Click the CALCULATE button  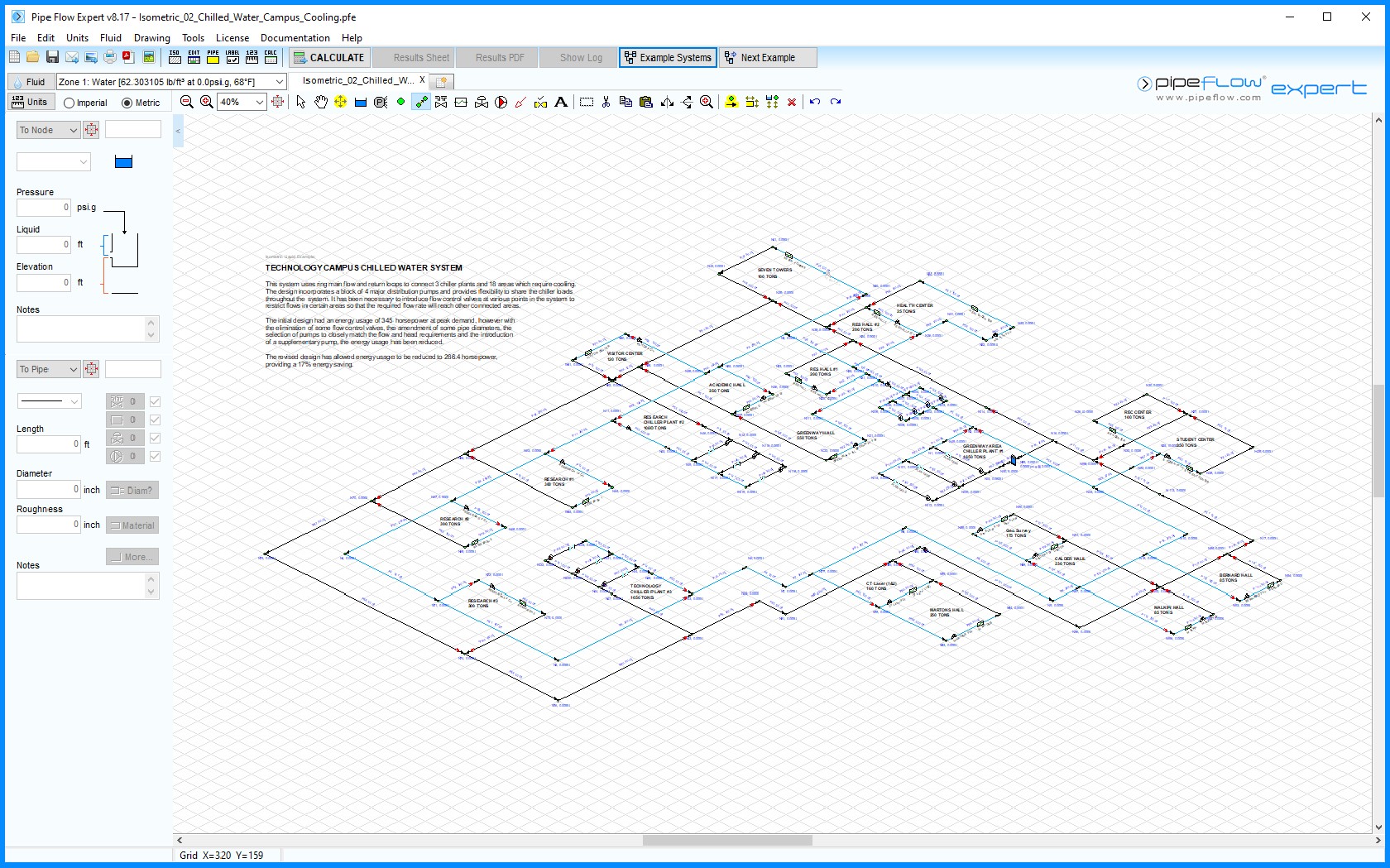click(328, 57)
